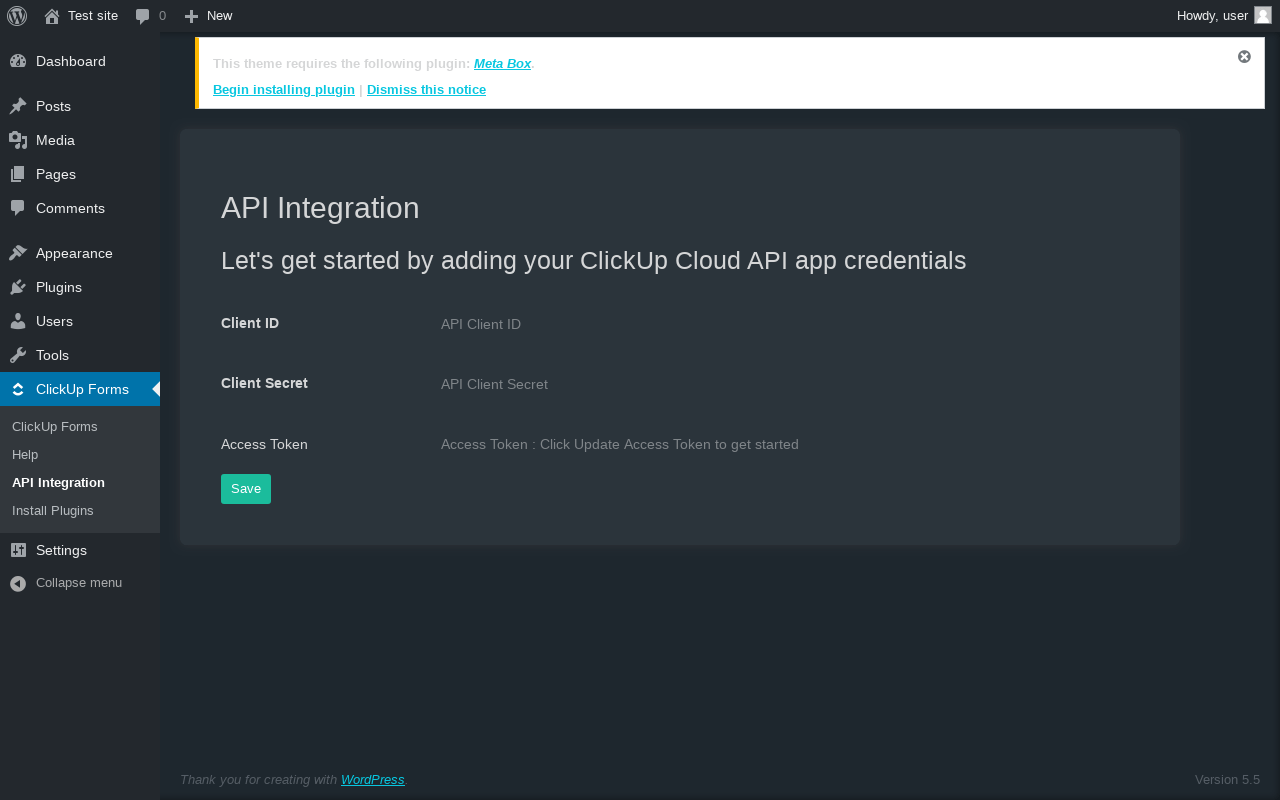Open the Users menu
1280x800 pixels.
(x=80, y=321)
